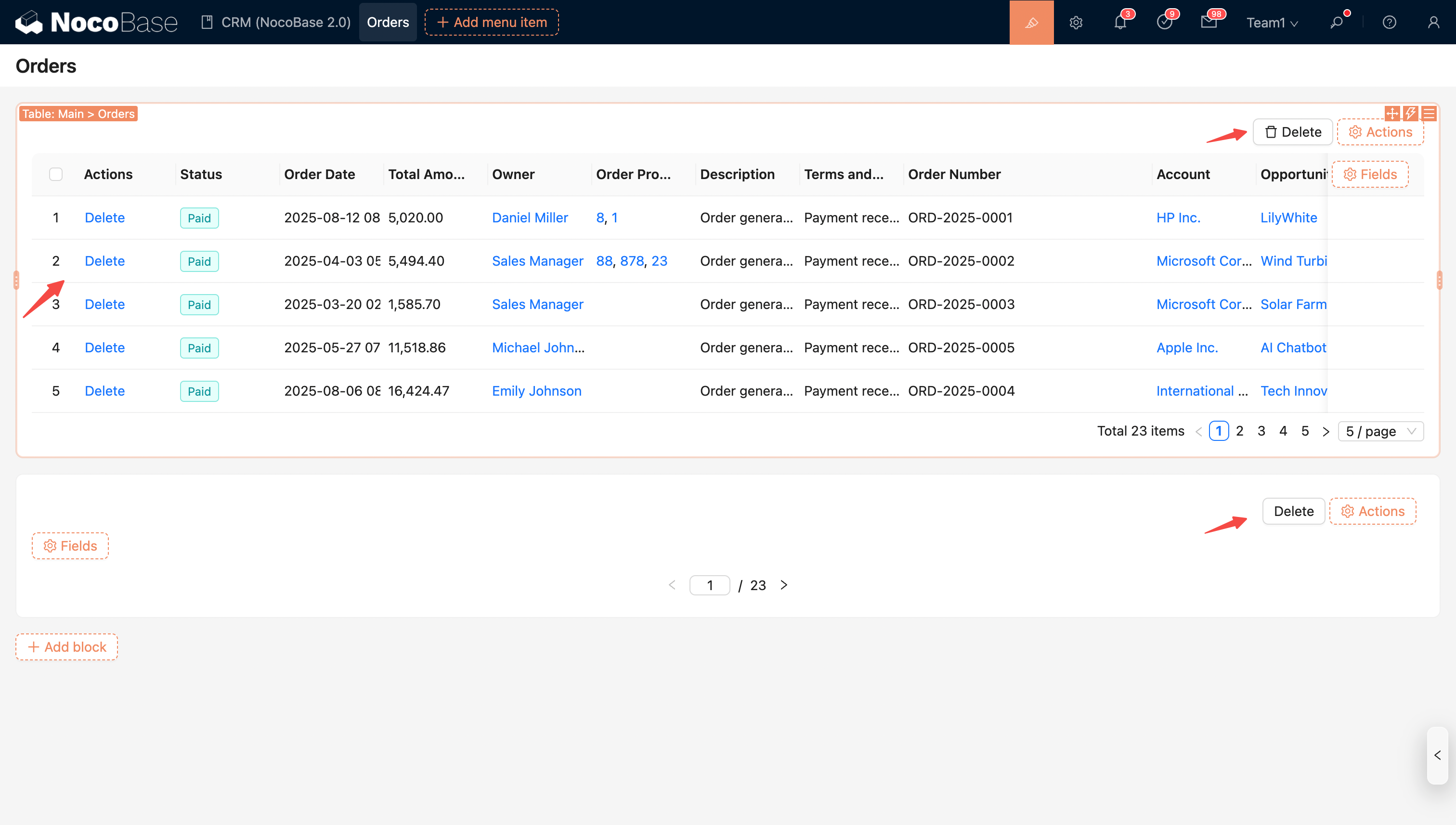Open the table block lightning icon
The height and width of the screenshot is (825, 1456).
point(1411,113)
